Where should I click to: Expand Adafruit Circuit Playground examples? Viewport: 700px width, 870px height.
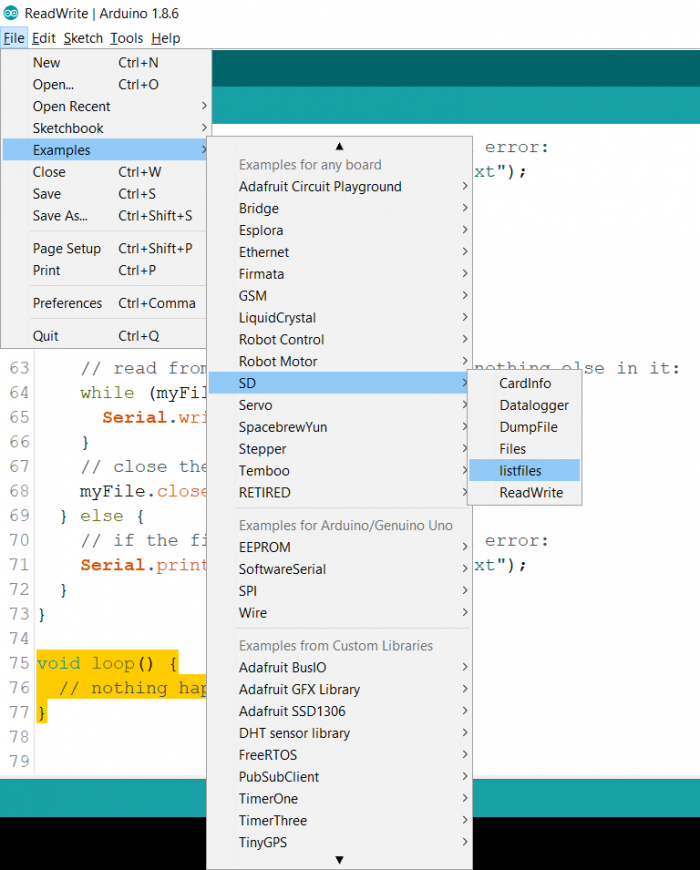pyautogui.click(x=339, y=186)
